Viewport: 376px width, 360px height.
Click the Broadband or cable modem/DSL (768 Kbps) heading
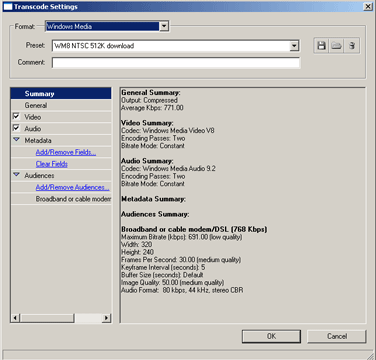[x=194, y=229]
